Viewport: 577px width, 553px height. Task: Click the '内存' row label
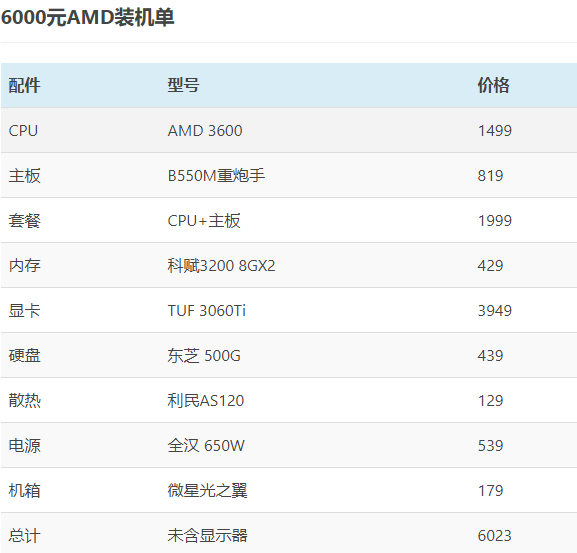[24, 266]
